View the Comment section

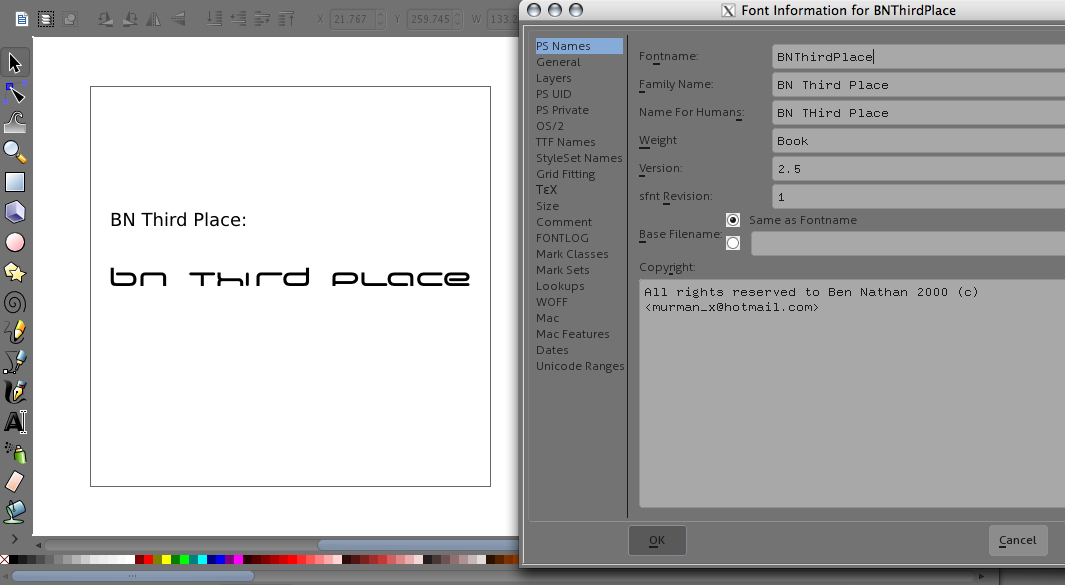[x=563, y=222]
